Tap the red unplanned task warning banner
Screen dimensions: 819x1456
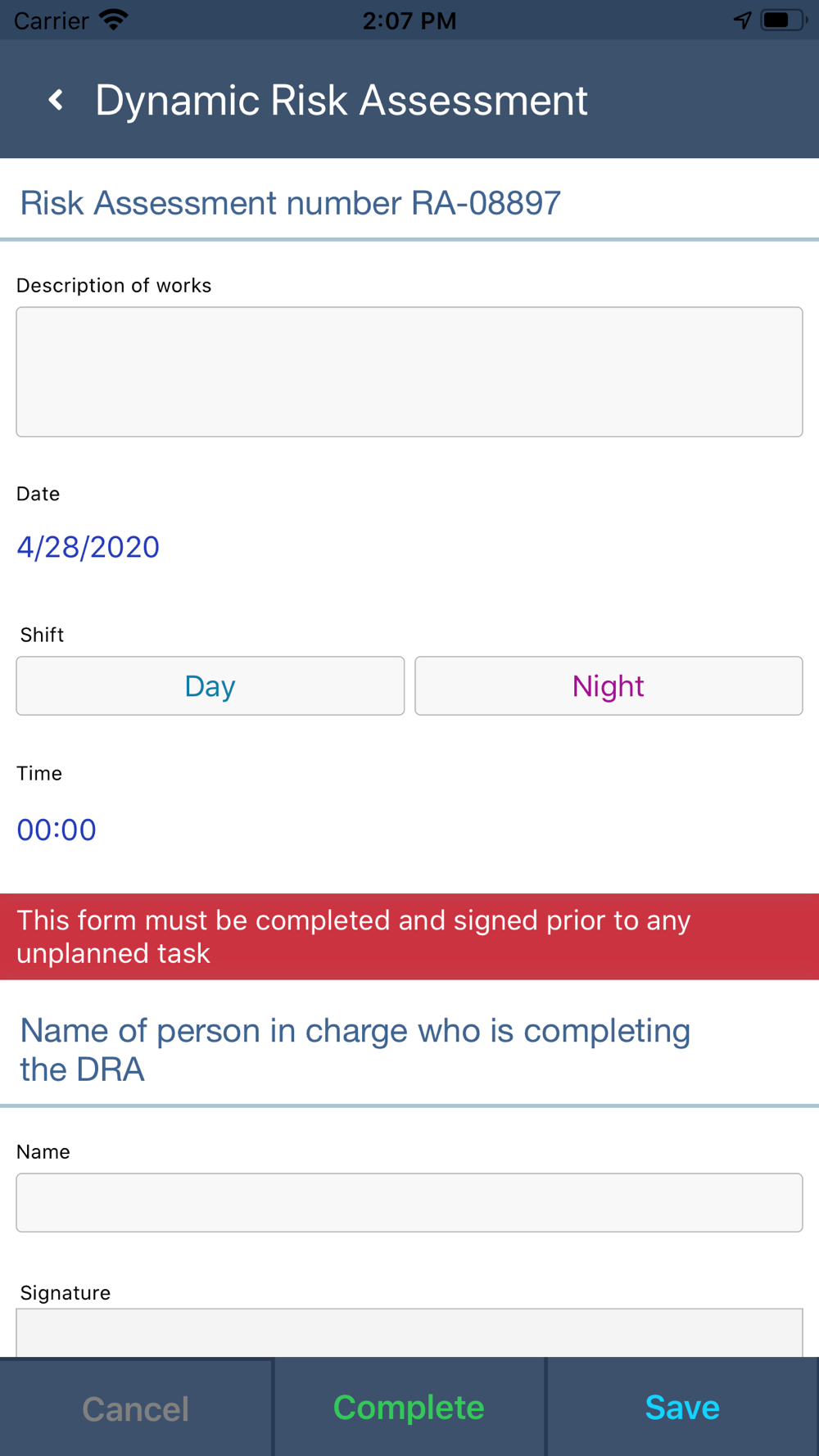click(409, 937)
